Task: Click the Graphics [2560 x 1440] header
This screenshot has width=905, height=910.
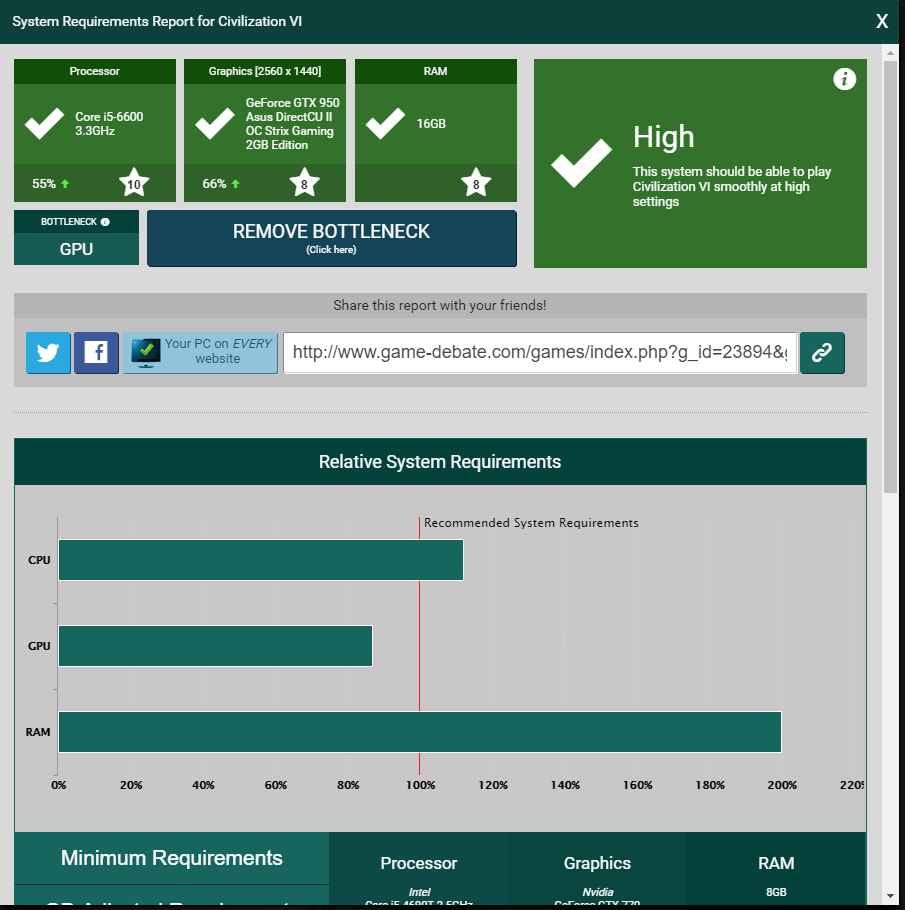Action: (265, 71)
